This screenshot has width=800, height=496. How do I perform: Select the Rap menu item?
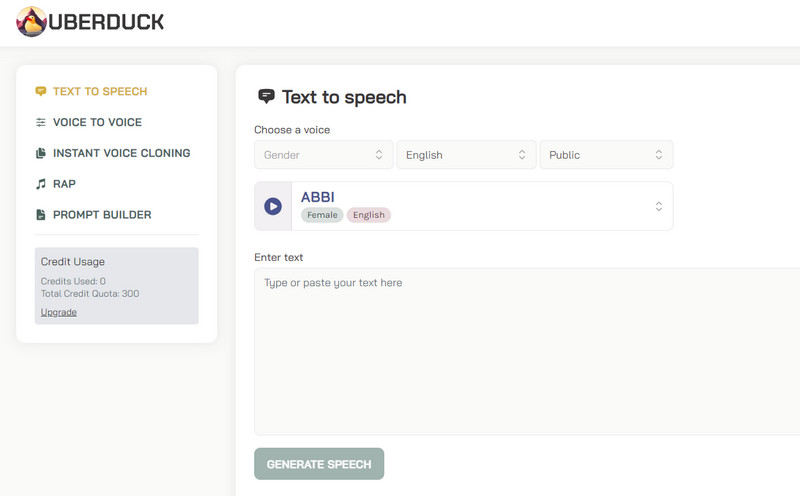click(64, 184)
